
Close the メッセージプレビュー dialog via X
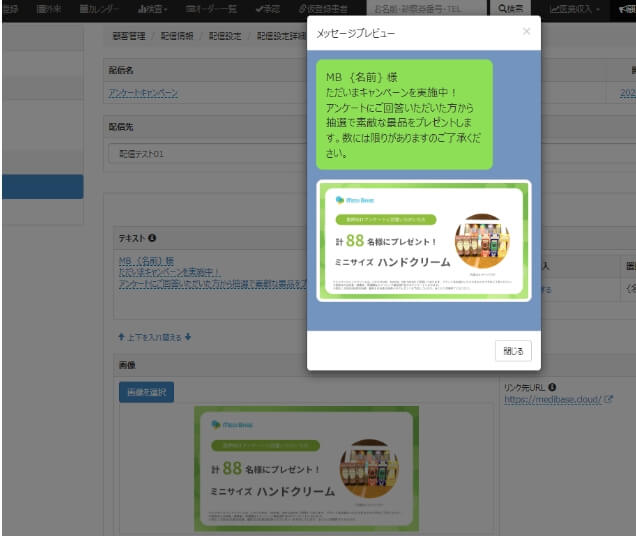coord(526,31)
